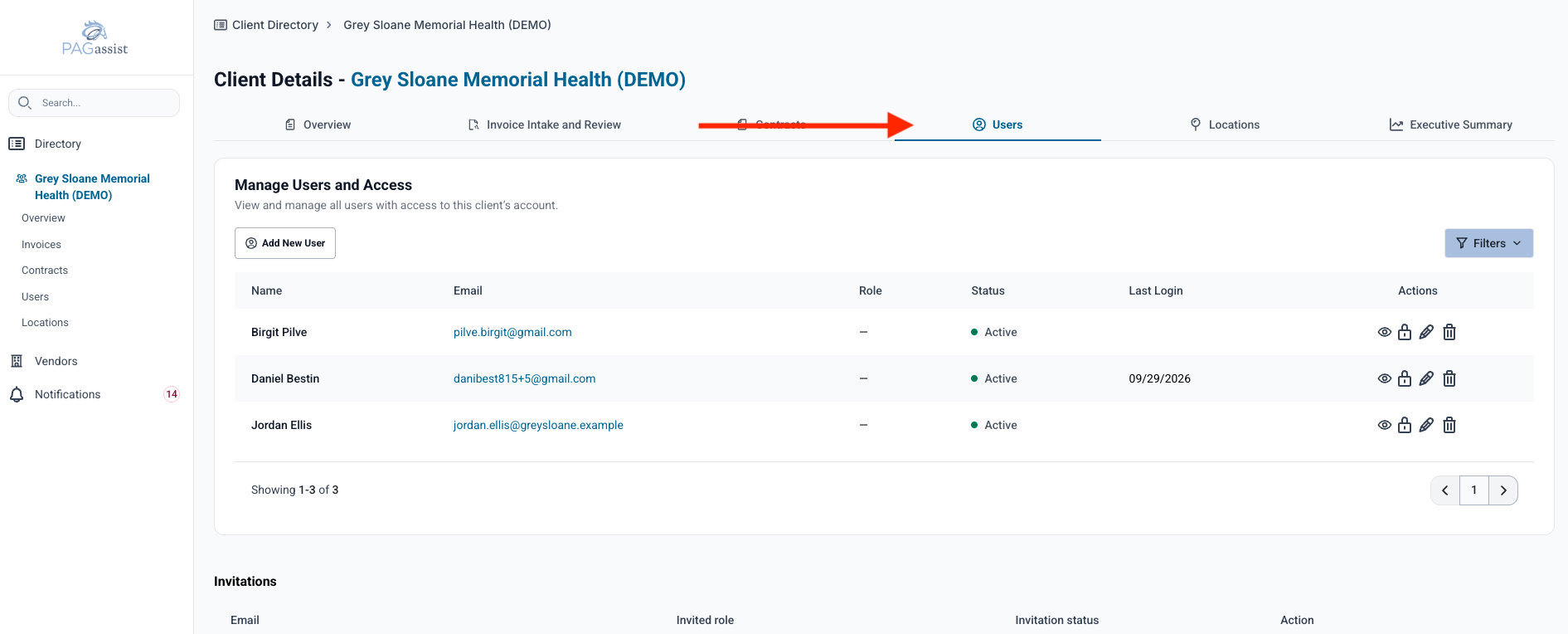Select the Users tab
The width and height of the screenshot is (1568, 634).
coord(998,124)
